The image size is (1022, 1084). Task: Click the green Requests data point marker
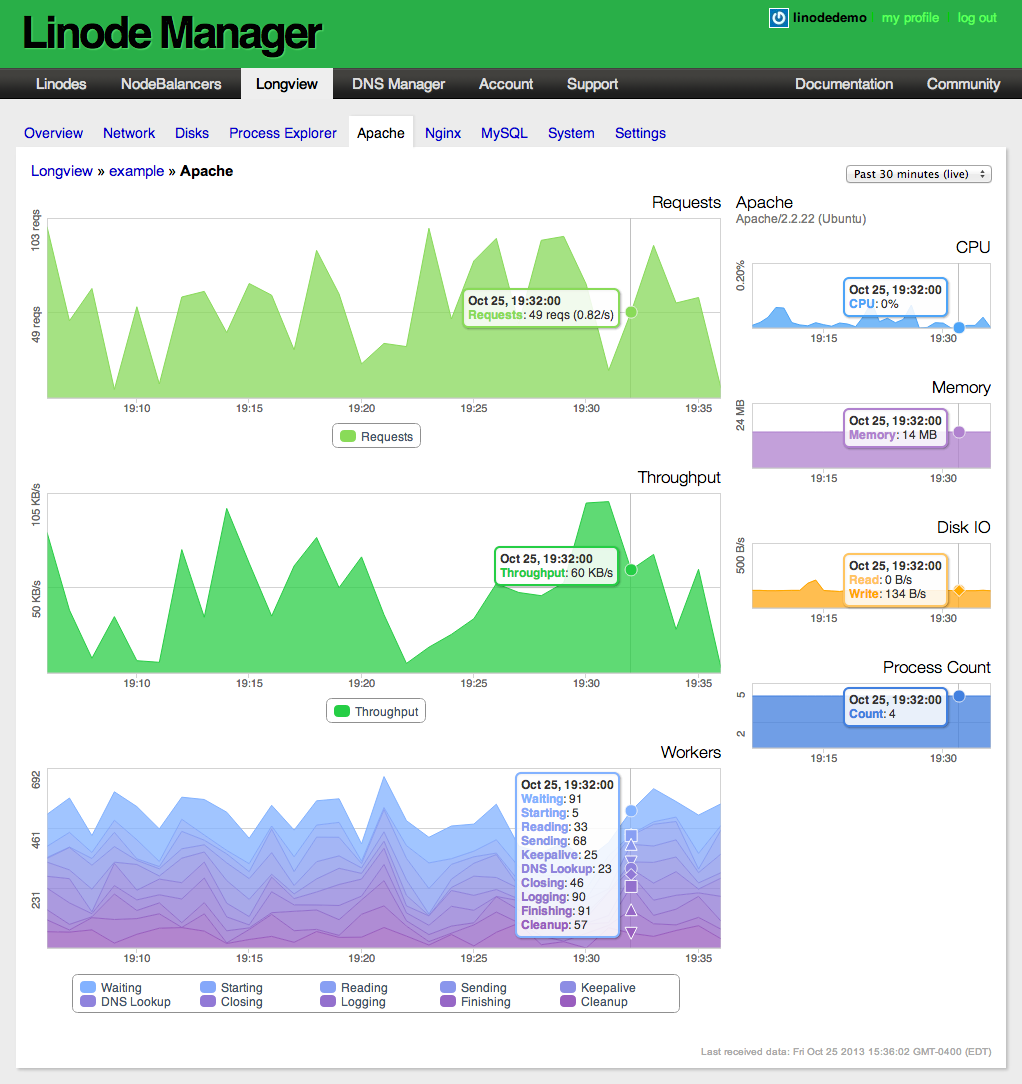[631, 313]
